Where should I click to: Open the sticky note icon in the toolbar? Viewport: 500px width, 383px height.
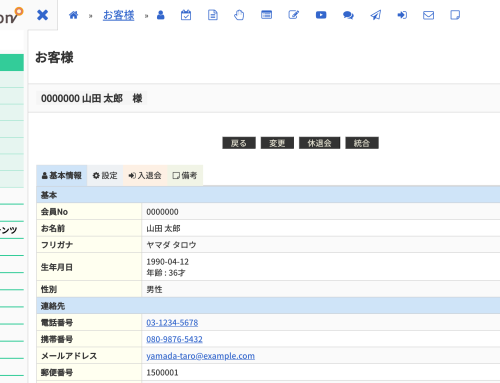click(x=455, y=15)
